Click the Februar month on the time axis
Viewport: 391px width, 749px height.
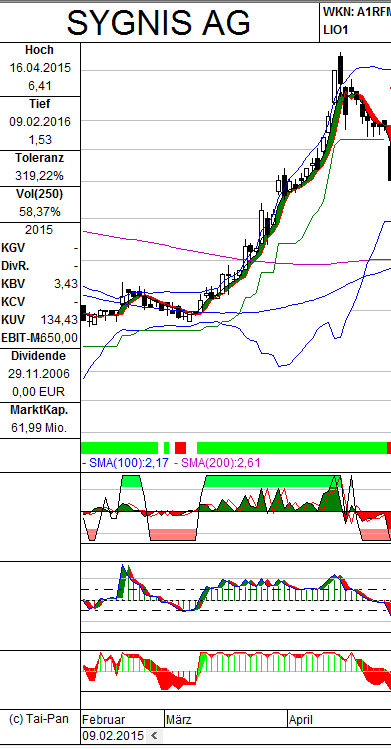[x=104, y=719]
